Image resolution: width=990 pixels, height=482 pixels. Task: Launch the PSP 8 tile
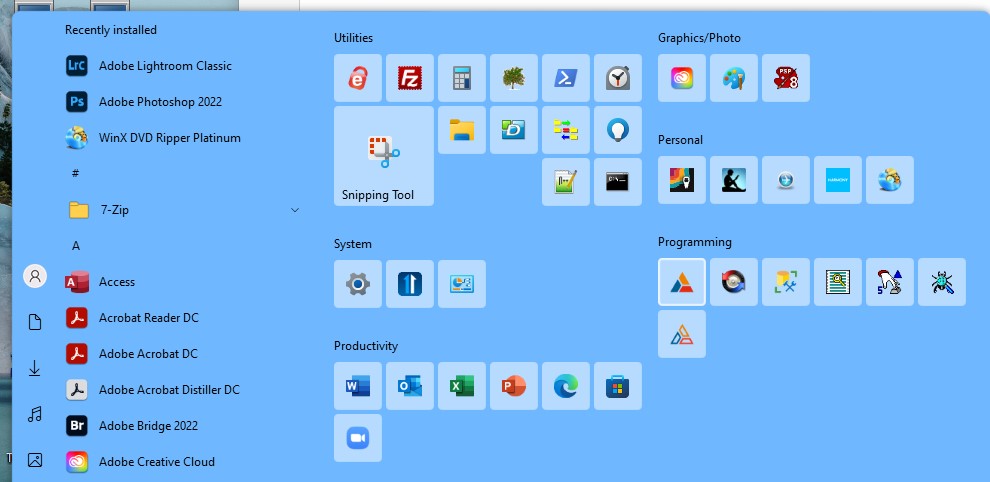[786, 78]
